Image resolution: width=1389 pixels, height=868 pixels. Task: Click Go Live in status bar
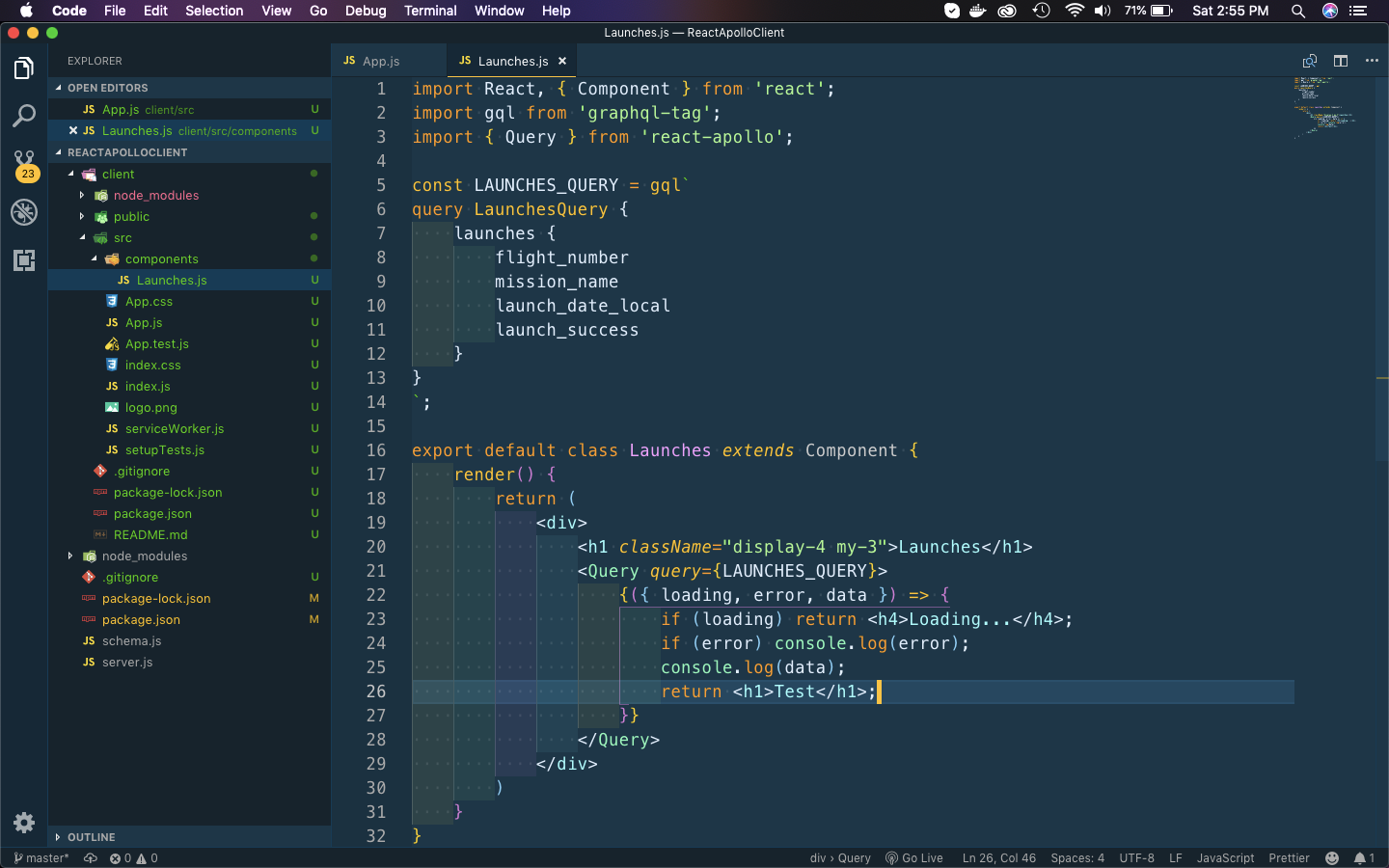(x=914, y=858)
